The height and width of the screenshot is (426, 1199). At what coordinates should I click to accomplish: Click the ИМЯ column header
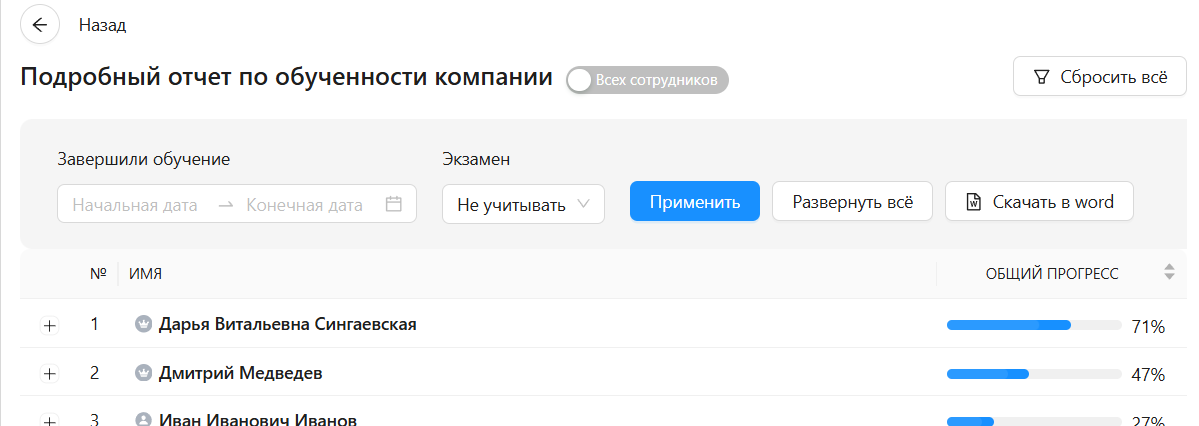[146, 273]
